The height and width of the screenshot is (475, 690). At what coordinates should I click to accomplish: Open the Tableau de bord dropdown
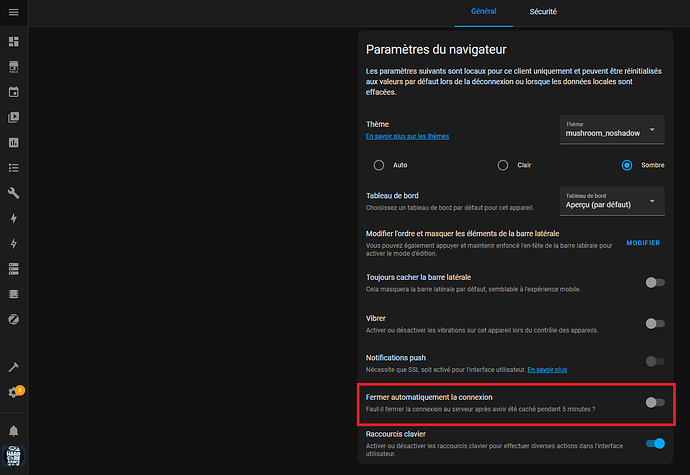coord(612,201)
